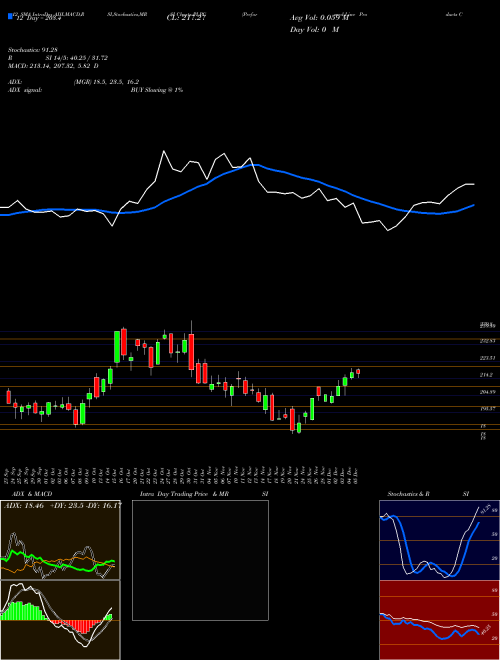The width and height of the screenshot is (500, 660).
Task: Click the last red candlestick on the chart
Action: (358, 372)
